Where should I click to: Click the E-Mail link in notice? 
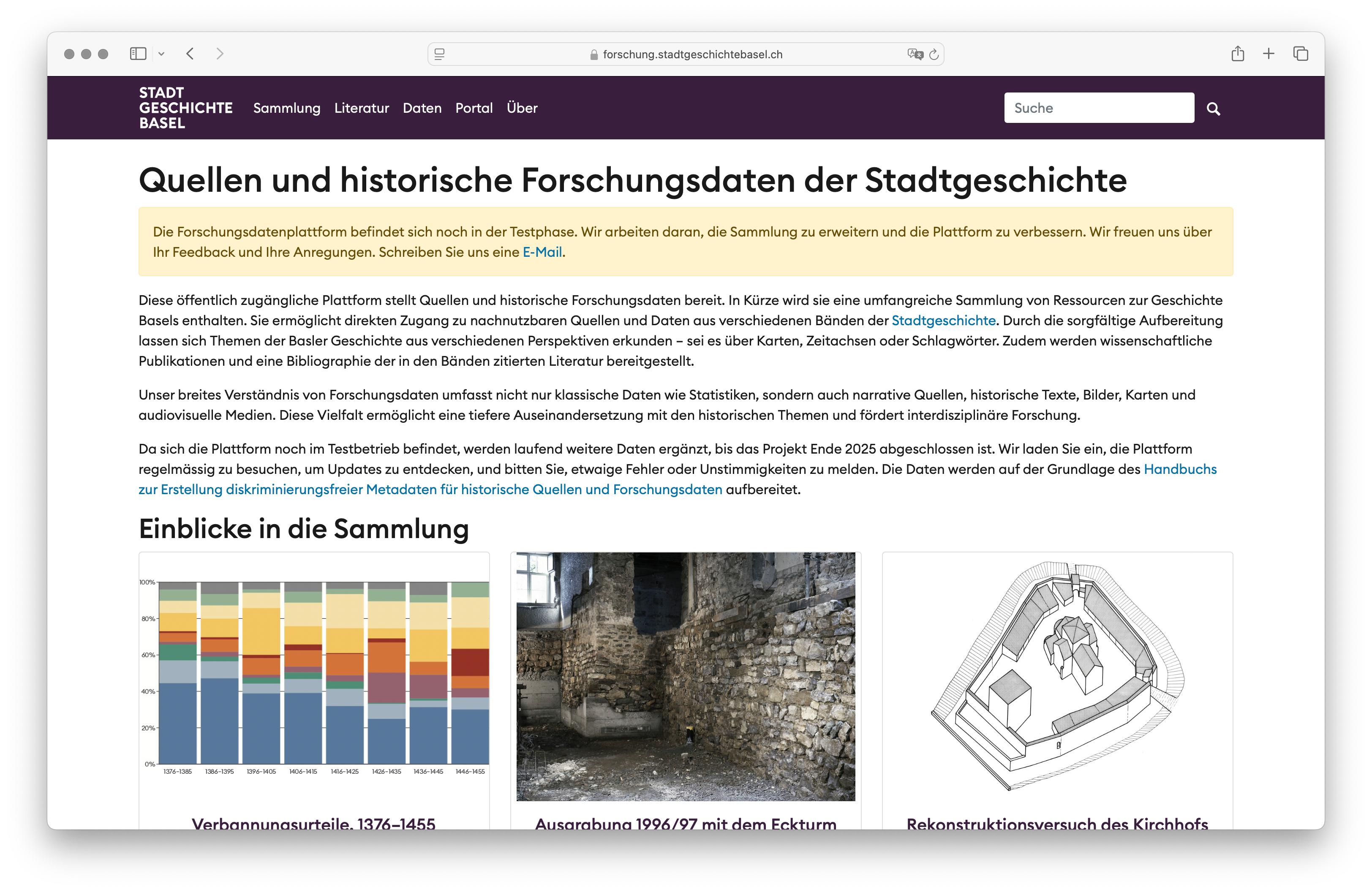tap(542, 252)
